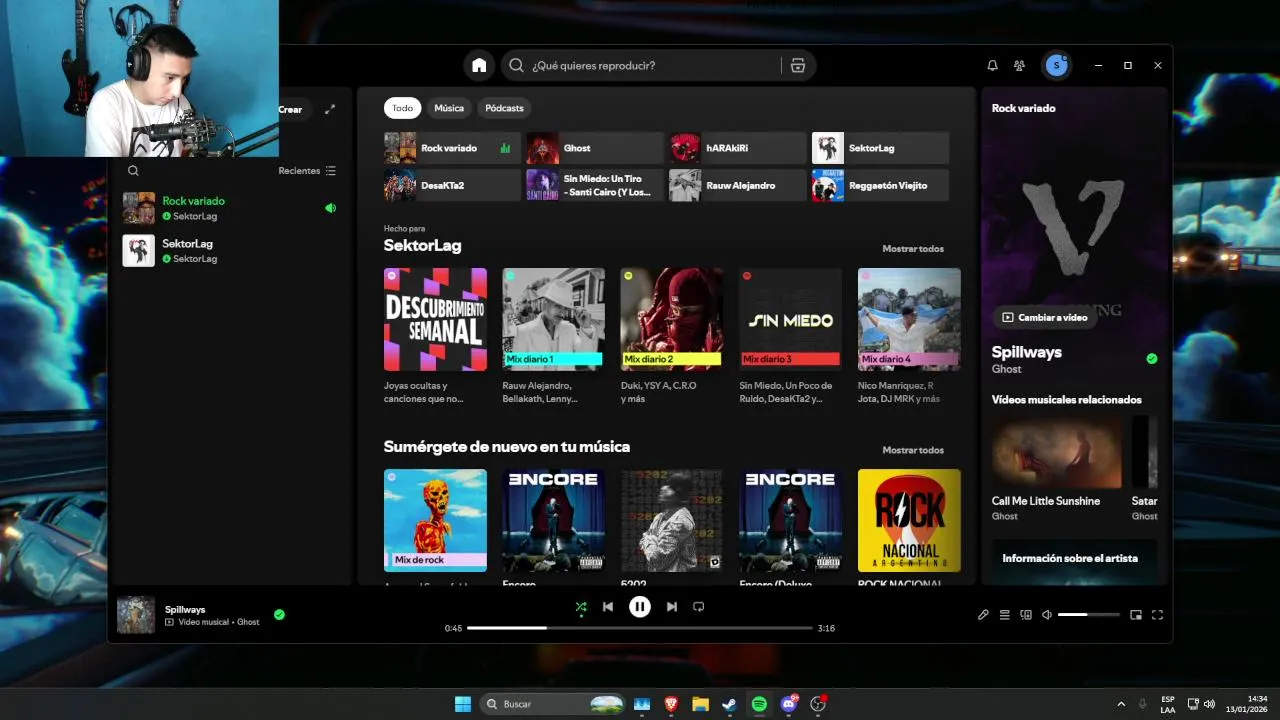Open Call Me Little Sunshine video
1280x720 pixels.
[x=1057, y=467]
